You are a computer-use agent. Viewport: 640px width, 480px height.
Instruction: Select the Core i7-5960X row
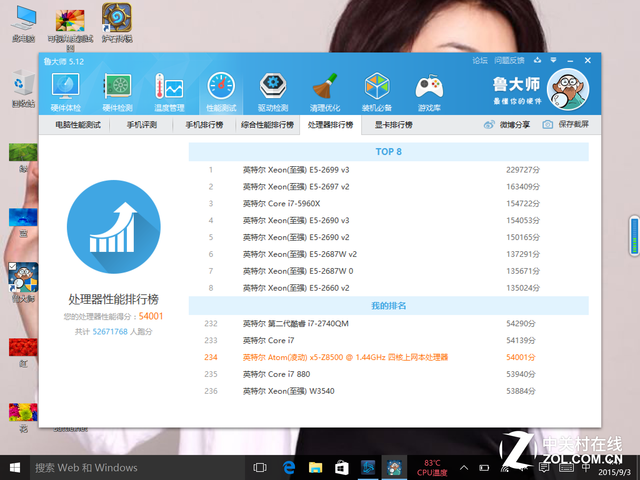click(x=389, y=204)
